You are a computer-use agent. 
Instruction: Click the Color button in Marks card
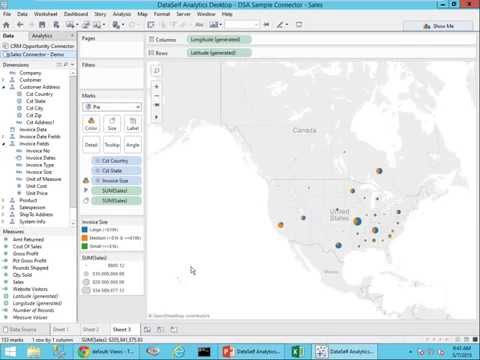pos(91,124)
